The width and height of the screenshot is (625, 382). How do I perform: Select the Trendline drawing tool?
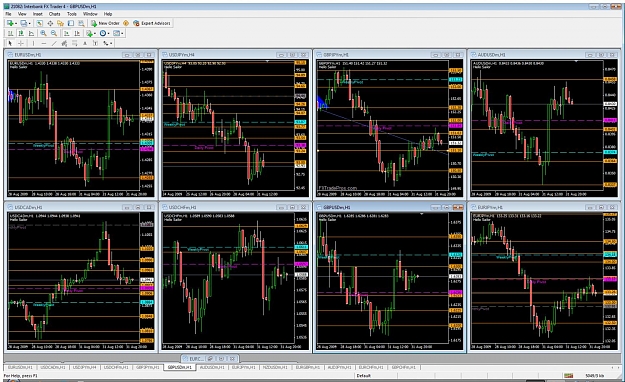click(x=54, y=43)
